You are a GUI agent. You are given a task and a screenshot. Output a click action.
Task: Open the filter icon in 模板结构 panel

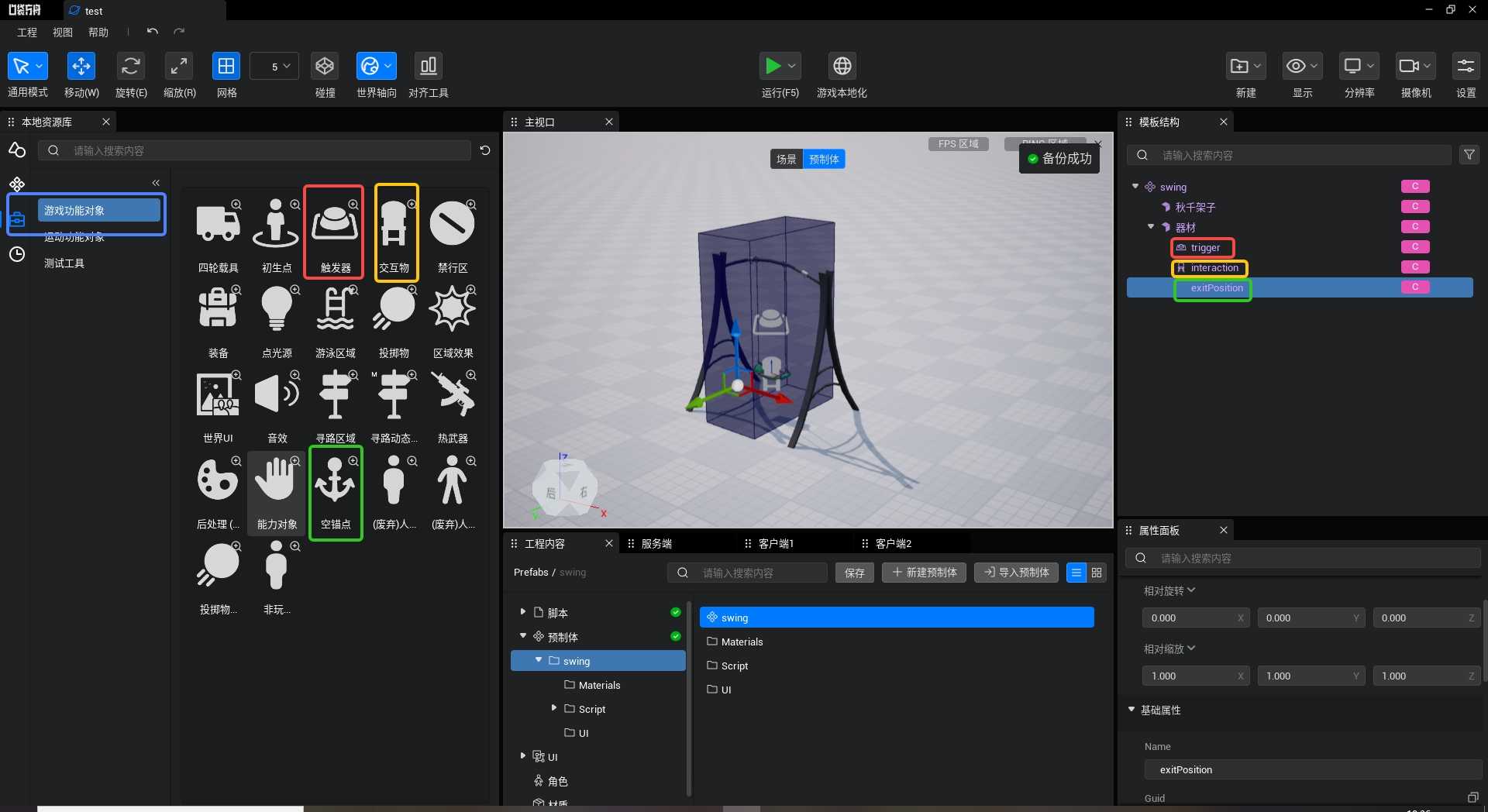(x=1469, y=155)
